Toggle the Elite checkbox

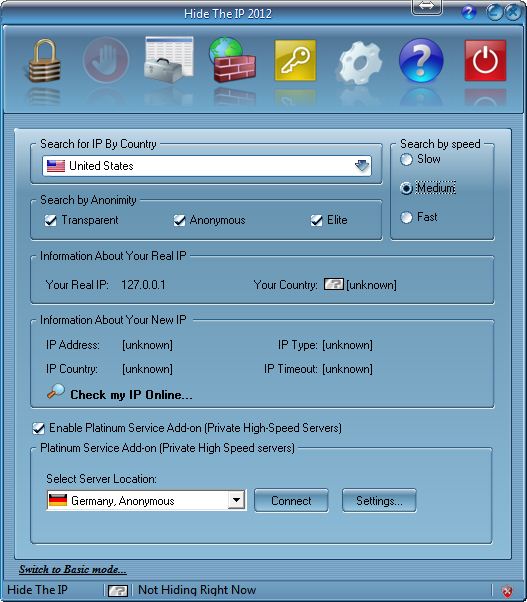point(316,220)
